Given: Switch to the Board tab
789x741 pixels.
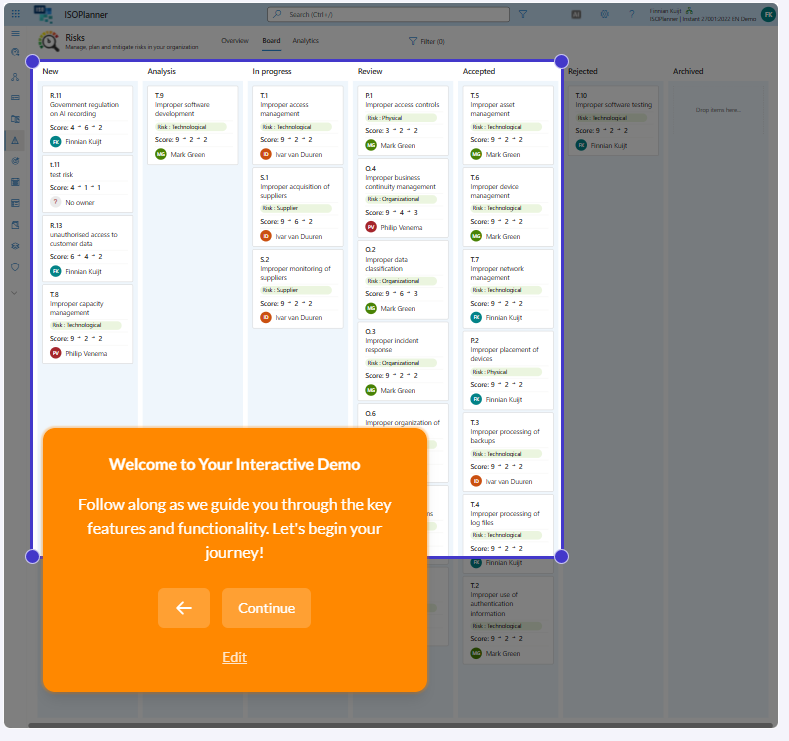Looking at the screenshot, I should click(271, 41).
